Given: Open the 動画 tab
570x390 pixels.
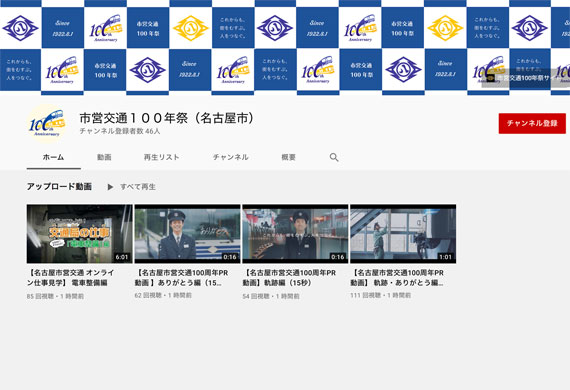Looking at the screenshot, I should pyautogui.click(x=104, y=157).
